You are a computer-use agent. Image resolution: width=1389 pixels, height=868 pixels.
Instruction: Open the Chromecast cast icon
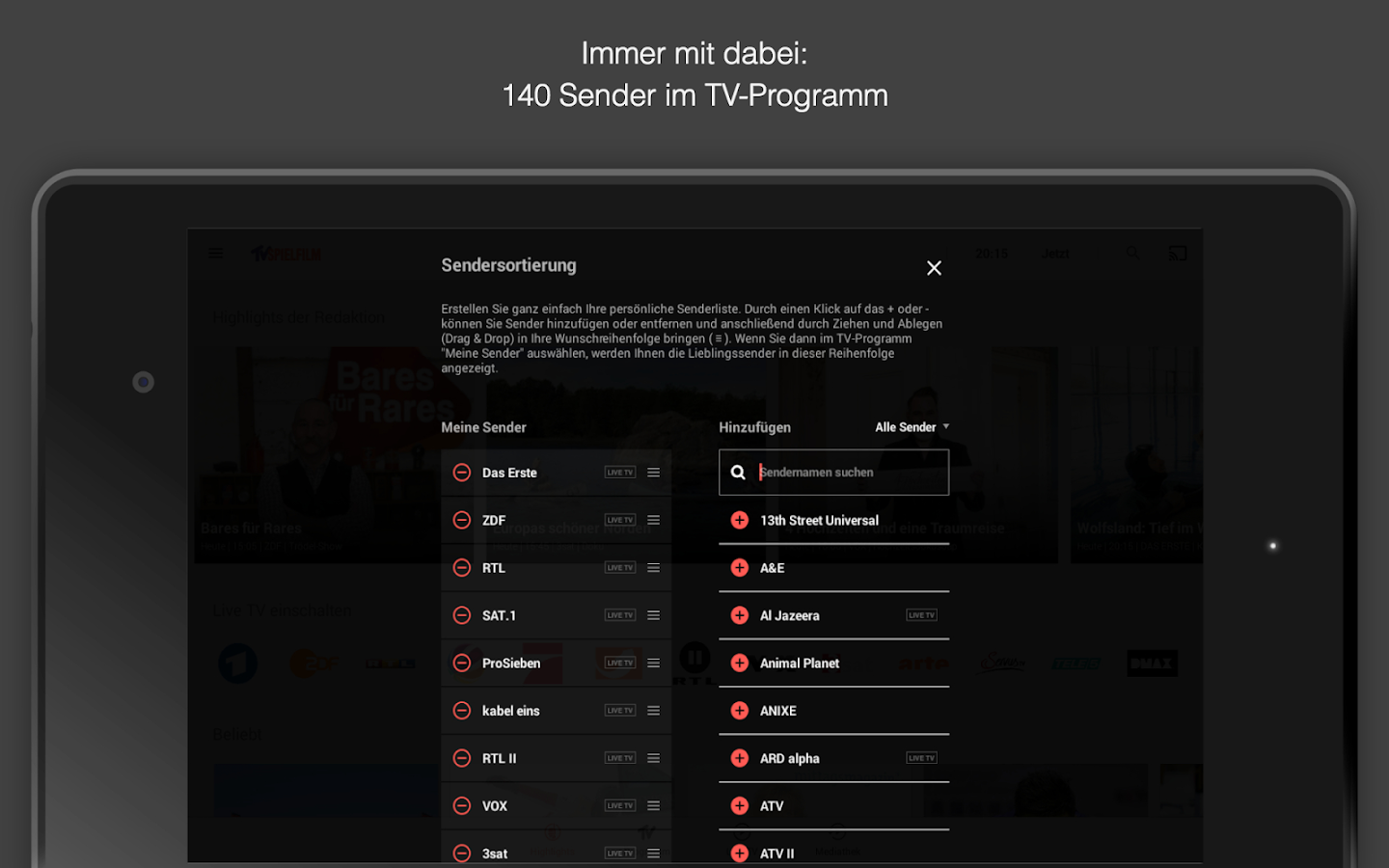tap(1177, 253)
